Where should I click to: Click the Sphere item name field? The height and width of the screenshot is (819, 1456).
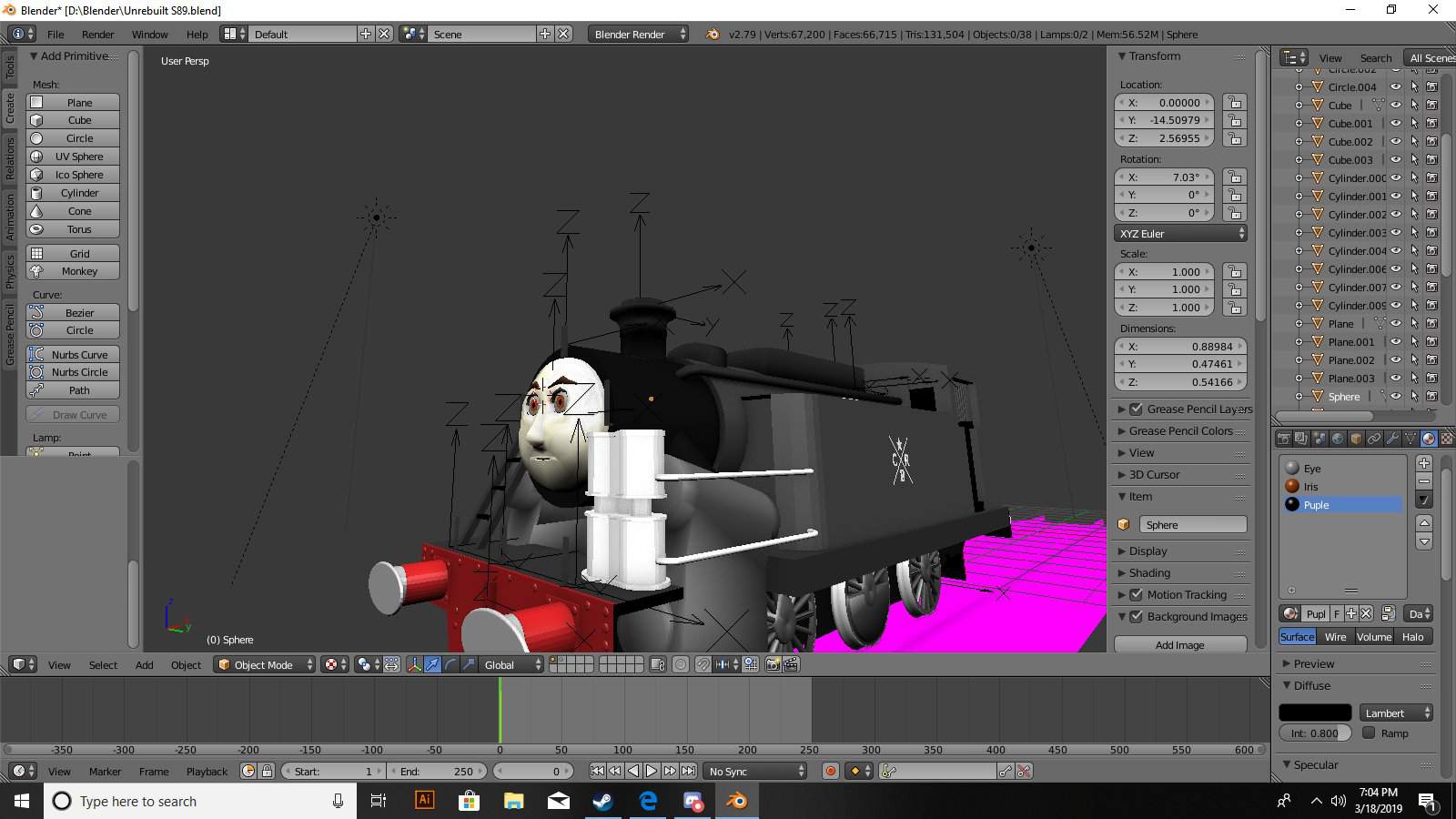(x=1192, y=524)
